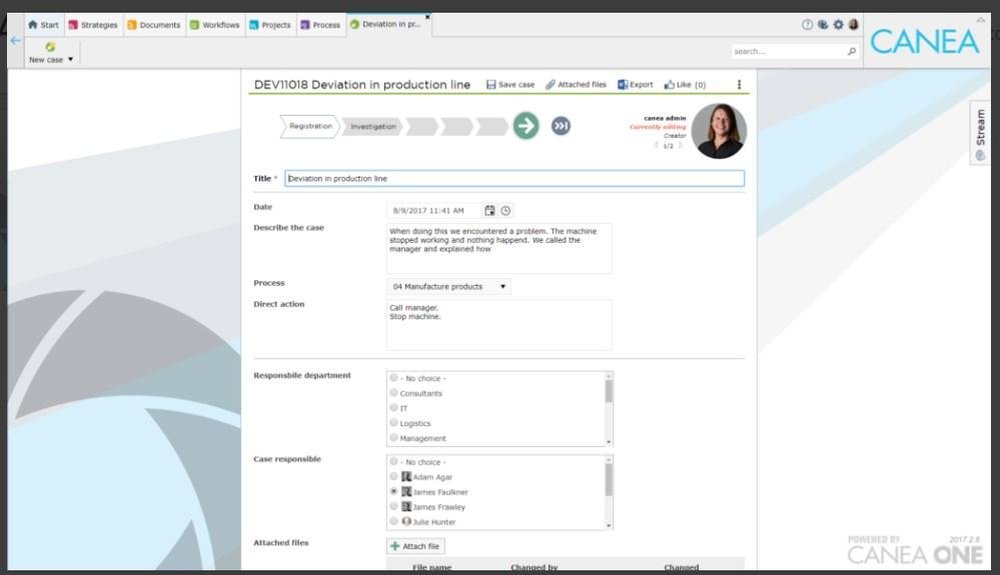Click department list scroll-down arrow

(x=608, y=442)
